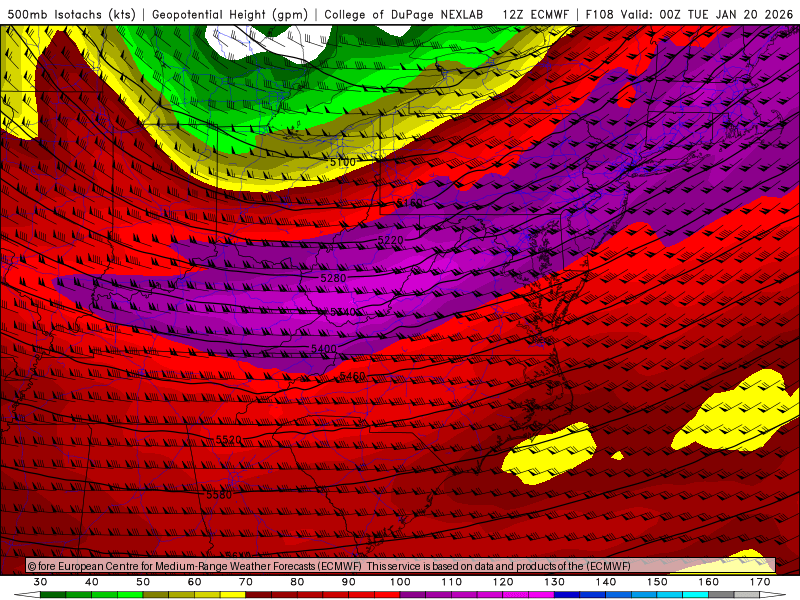Click the 5460 height contour label
800x600 pixels.
[x=353, y=377]
